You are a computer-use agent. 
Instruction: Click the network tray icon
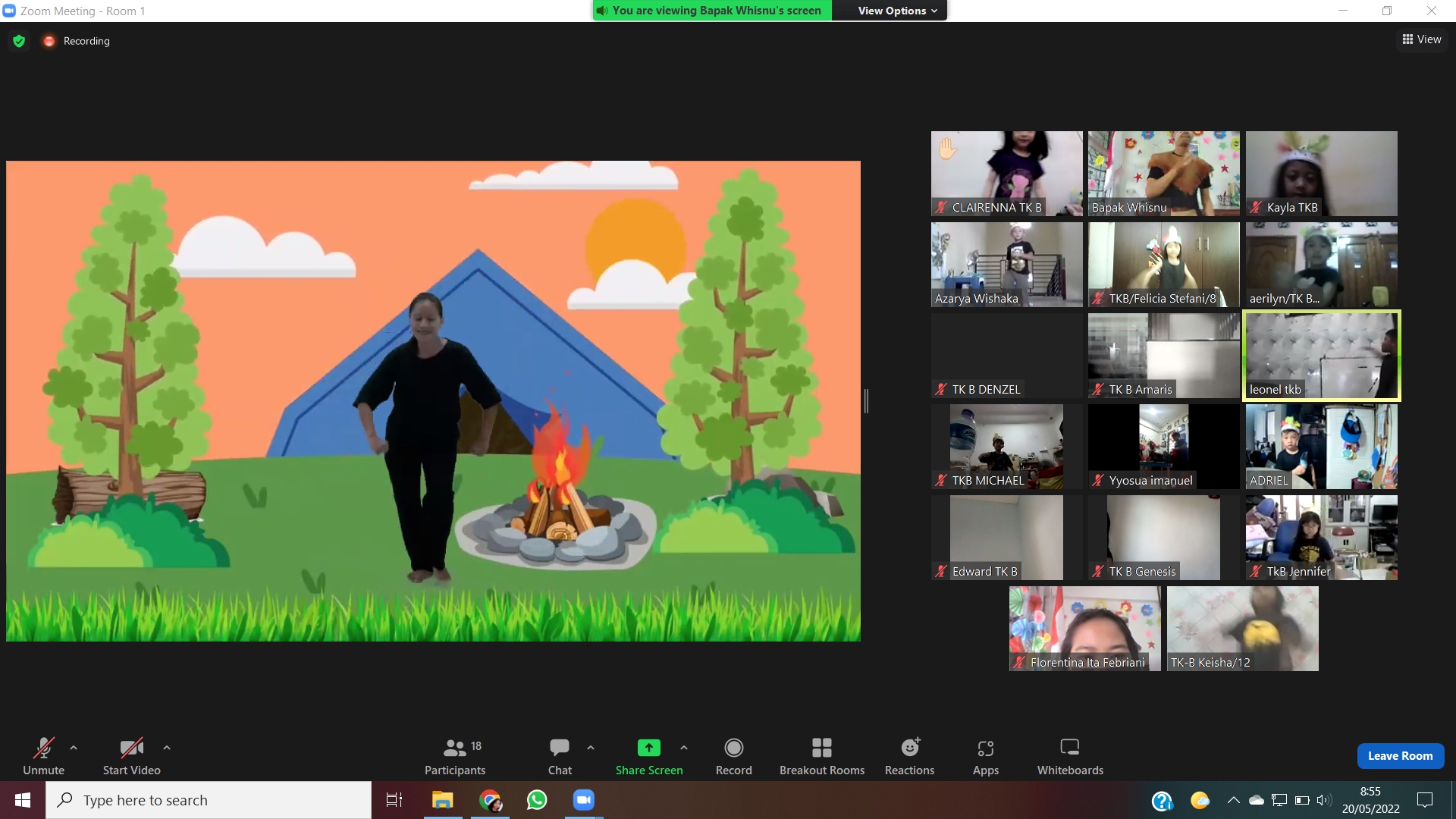[x=1279, y=800]
